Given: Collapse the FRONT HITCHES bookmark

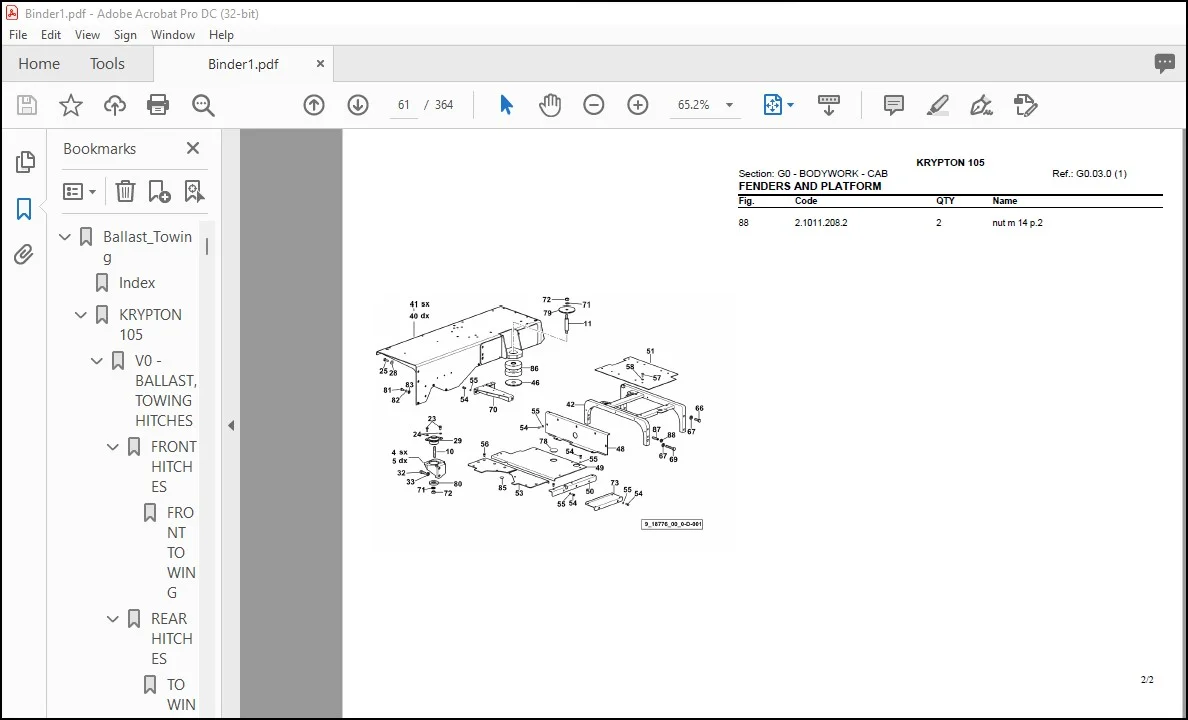Looking at the screenshot, I should click(112, 447).
